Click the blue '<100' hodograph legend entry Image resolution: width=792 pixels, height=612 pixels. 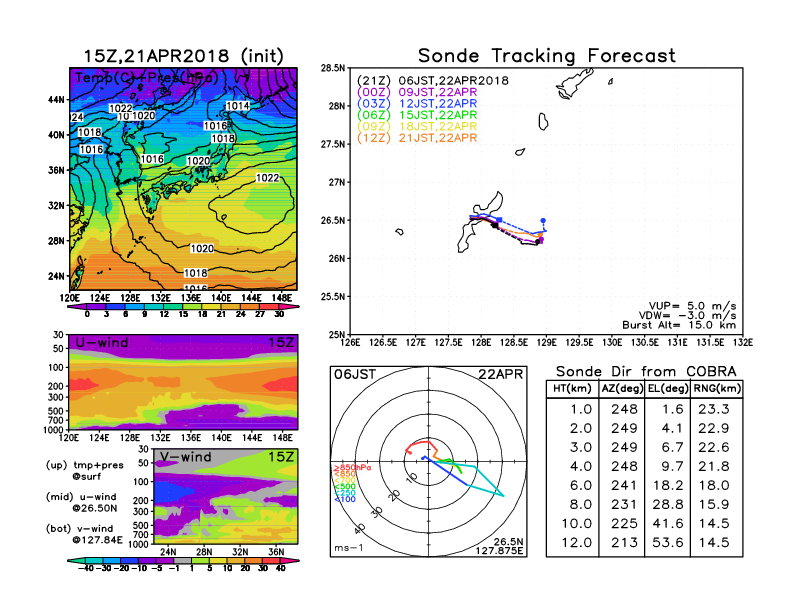click(344, 499)
